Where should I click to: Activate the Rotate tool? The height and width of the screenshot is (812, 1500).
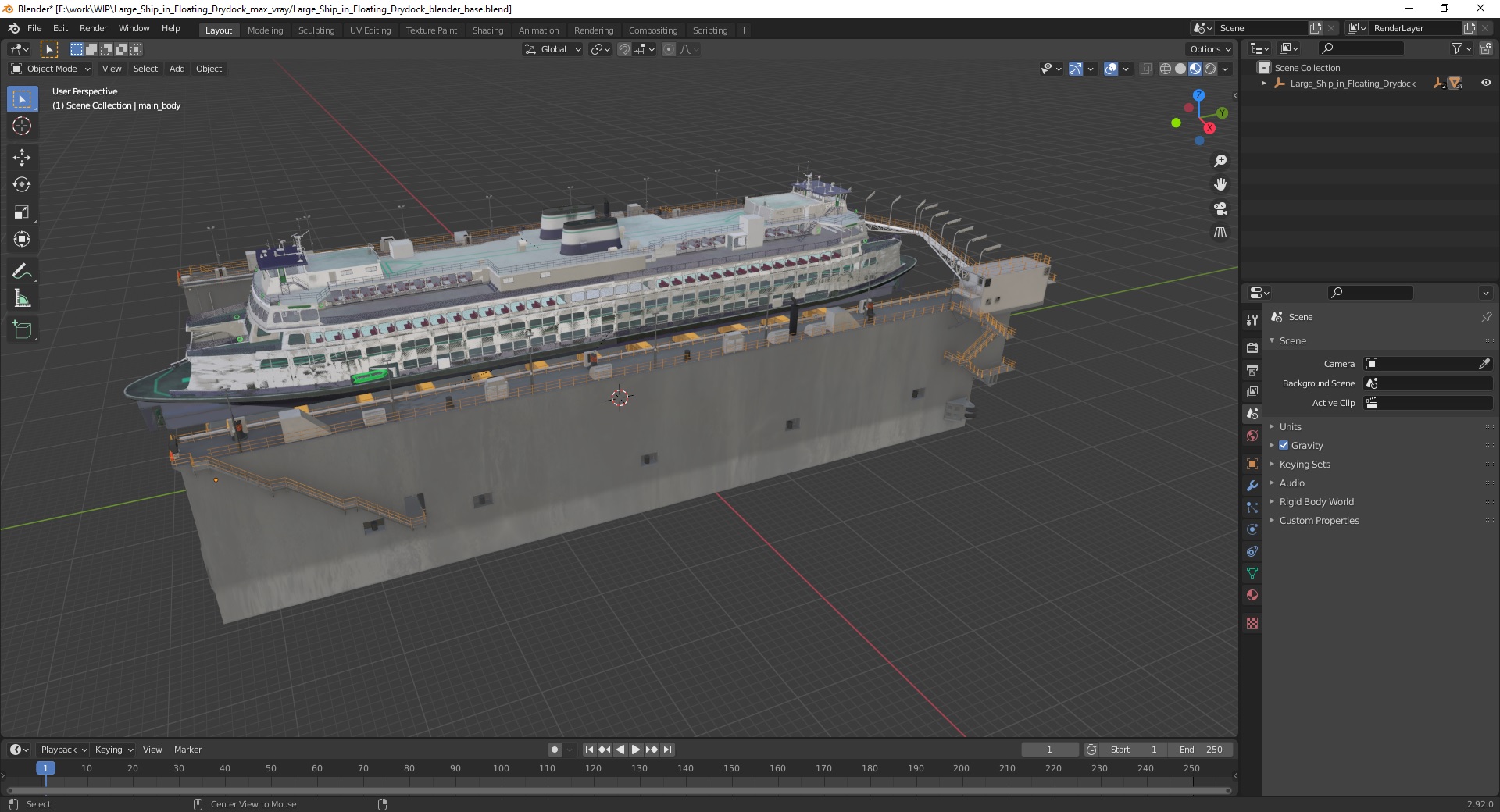22,185
